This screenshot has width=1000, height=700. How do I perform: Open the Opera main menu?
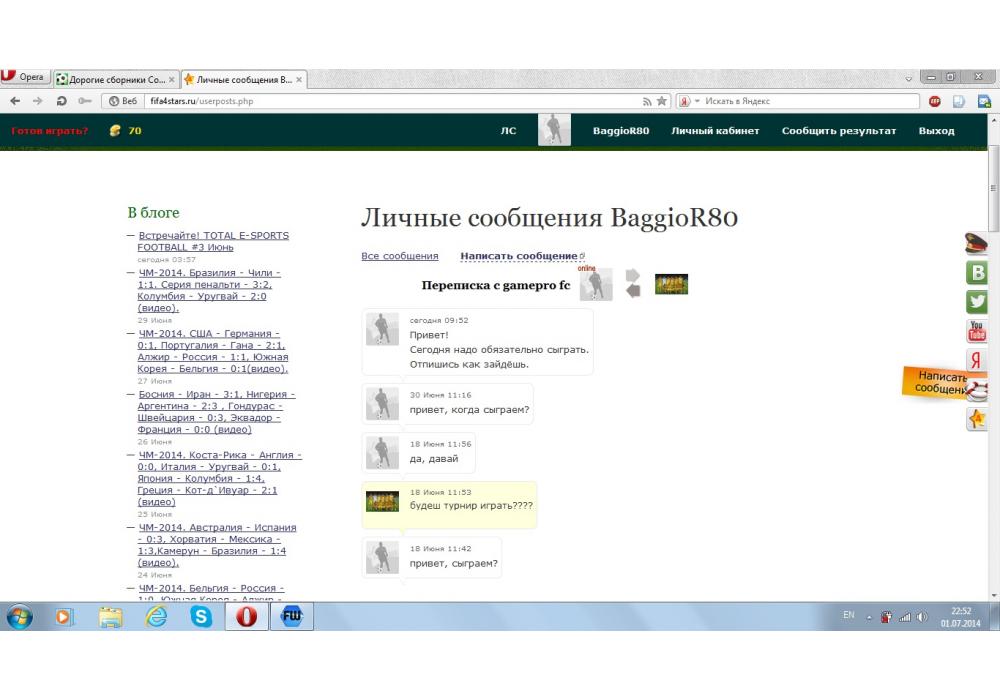click(24, 78)
